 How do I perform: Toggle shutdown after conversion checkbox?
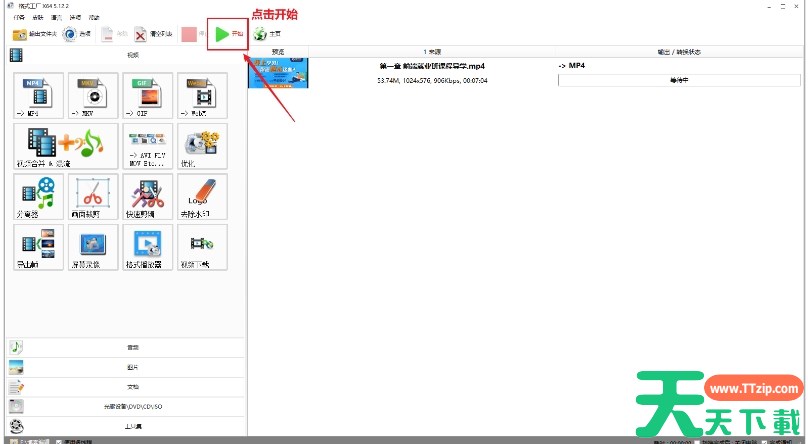[697, 441]
